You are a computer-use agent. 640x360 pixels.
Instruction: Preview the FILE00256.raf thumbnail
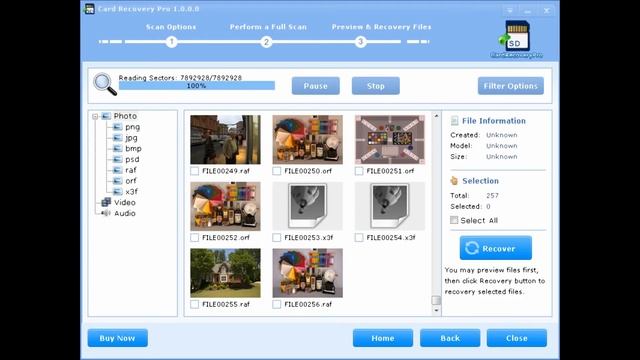tap(308, 273)
